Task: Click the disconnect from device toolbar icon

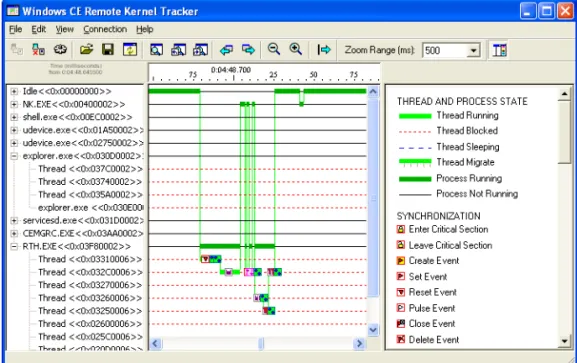Action: pos(38,49)
